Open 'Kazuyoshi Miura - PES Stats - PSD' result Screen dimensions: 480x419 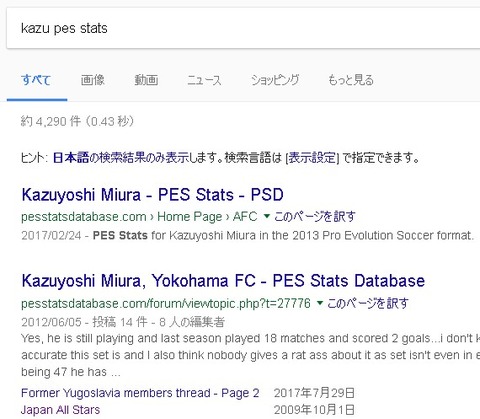click(152, 195)
